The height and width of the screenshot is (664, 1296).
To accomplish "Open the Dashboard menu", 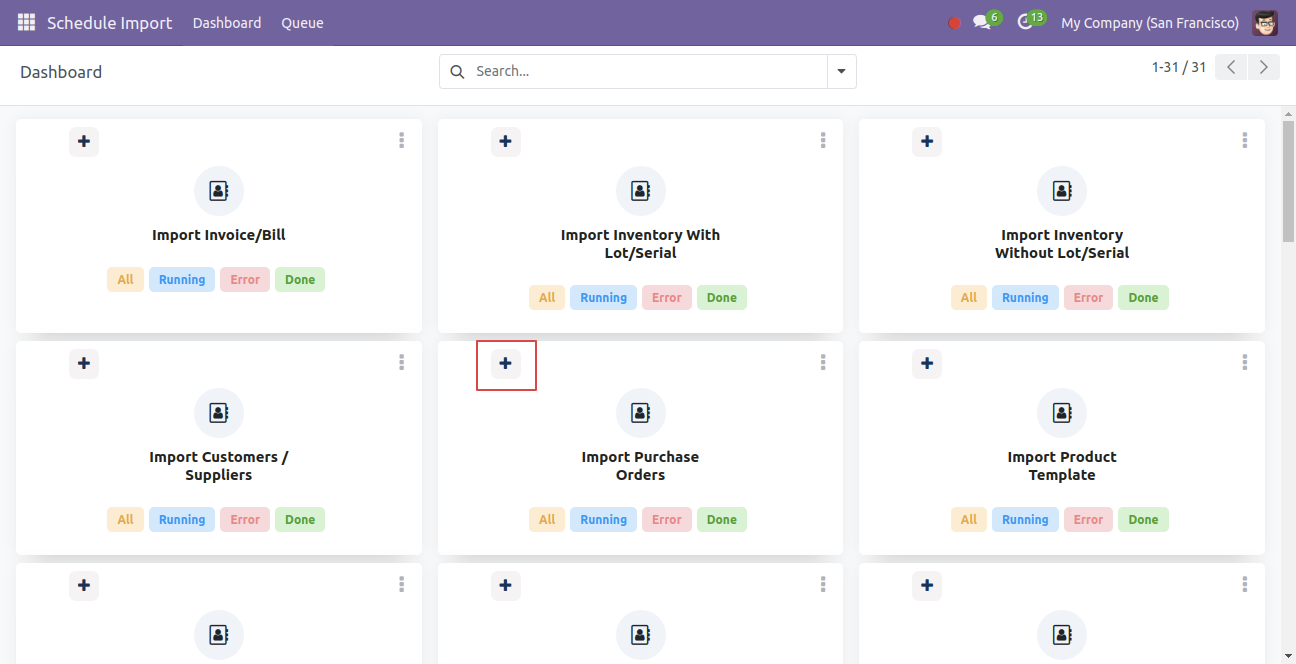I will pyautogui.click(x=227, y=23).
